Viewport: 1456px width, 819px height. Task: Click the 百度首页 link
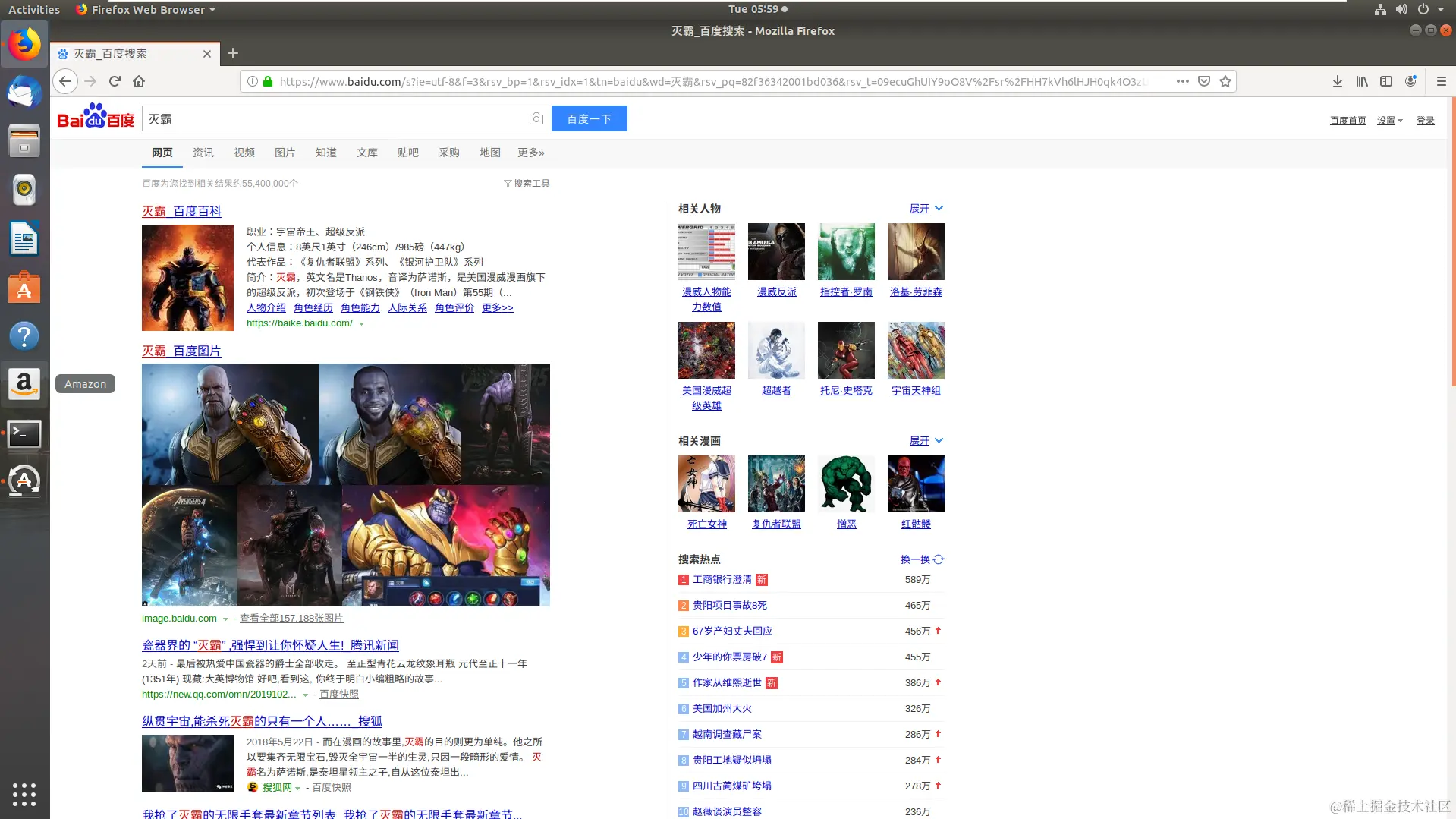point(1348,121)
